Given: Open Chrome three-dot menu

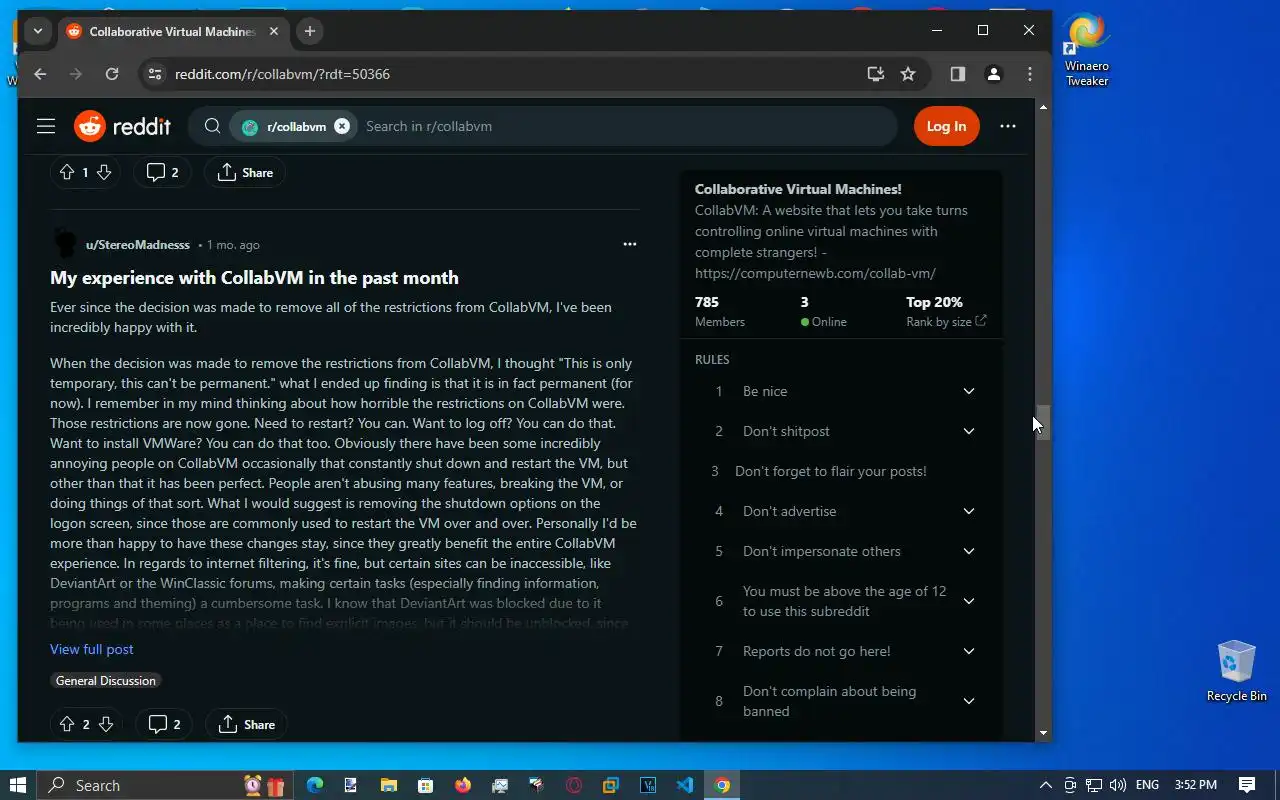Looking at the screenshot, I should click(x=1029, y=74).
